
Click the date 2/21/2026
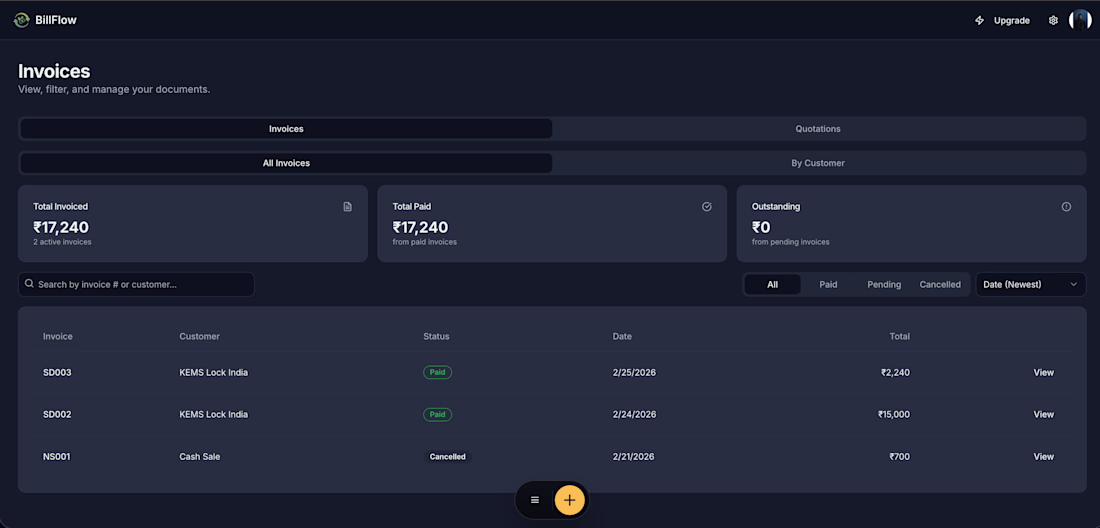(633, 456)
